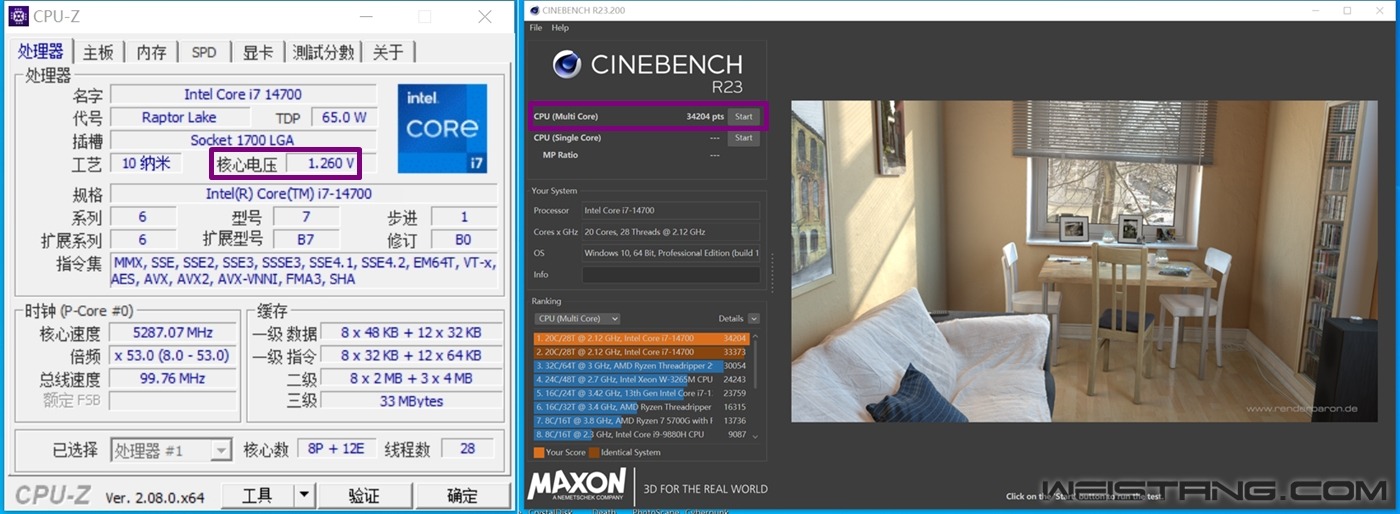
Task: Open the 处理器 #1 selection dropdown
Action: [x=171, y=451]
